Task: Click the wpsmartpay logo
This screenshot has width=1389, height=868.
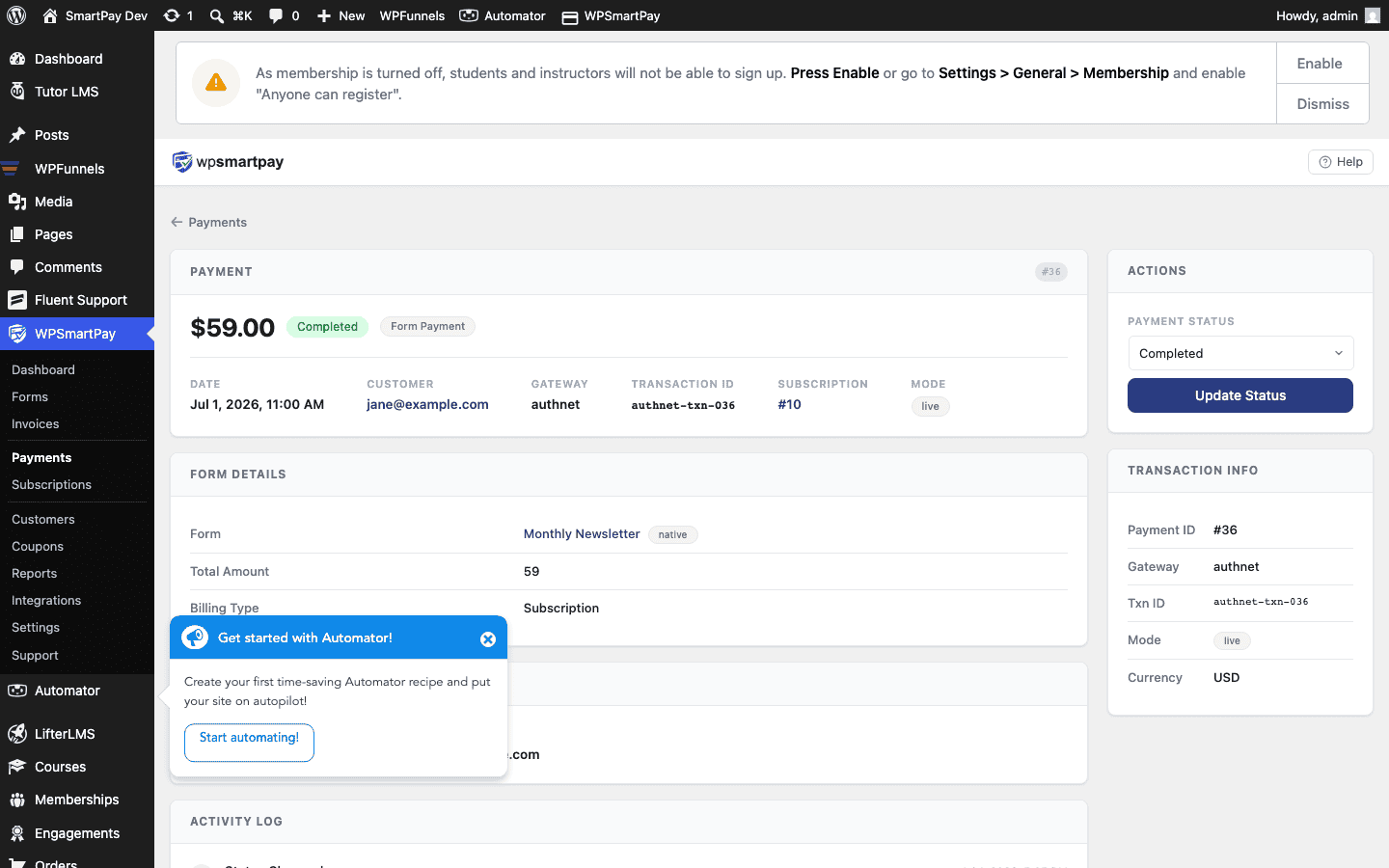Action: click(x=228, y=162)
